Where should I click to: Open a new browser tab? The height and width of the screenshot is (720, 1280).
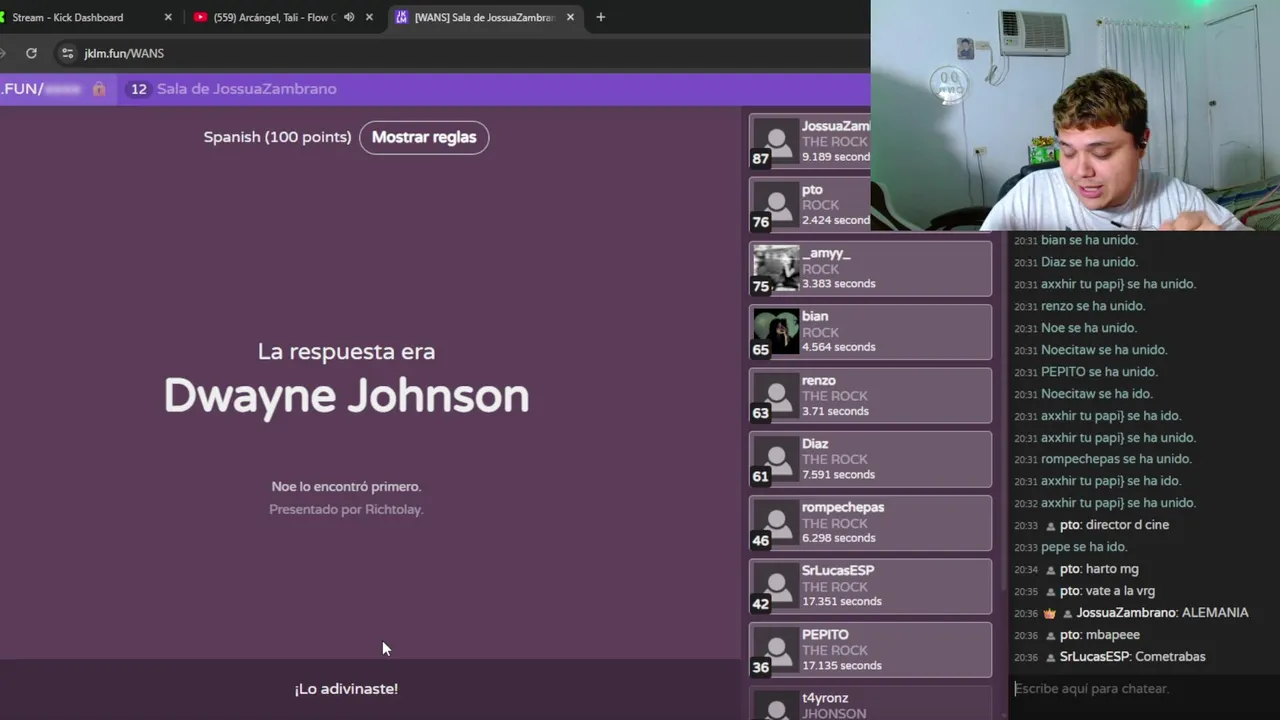click(600, 17)
